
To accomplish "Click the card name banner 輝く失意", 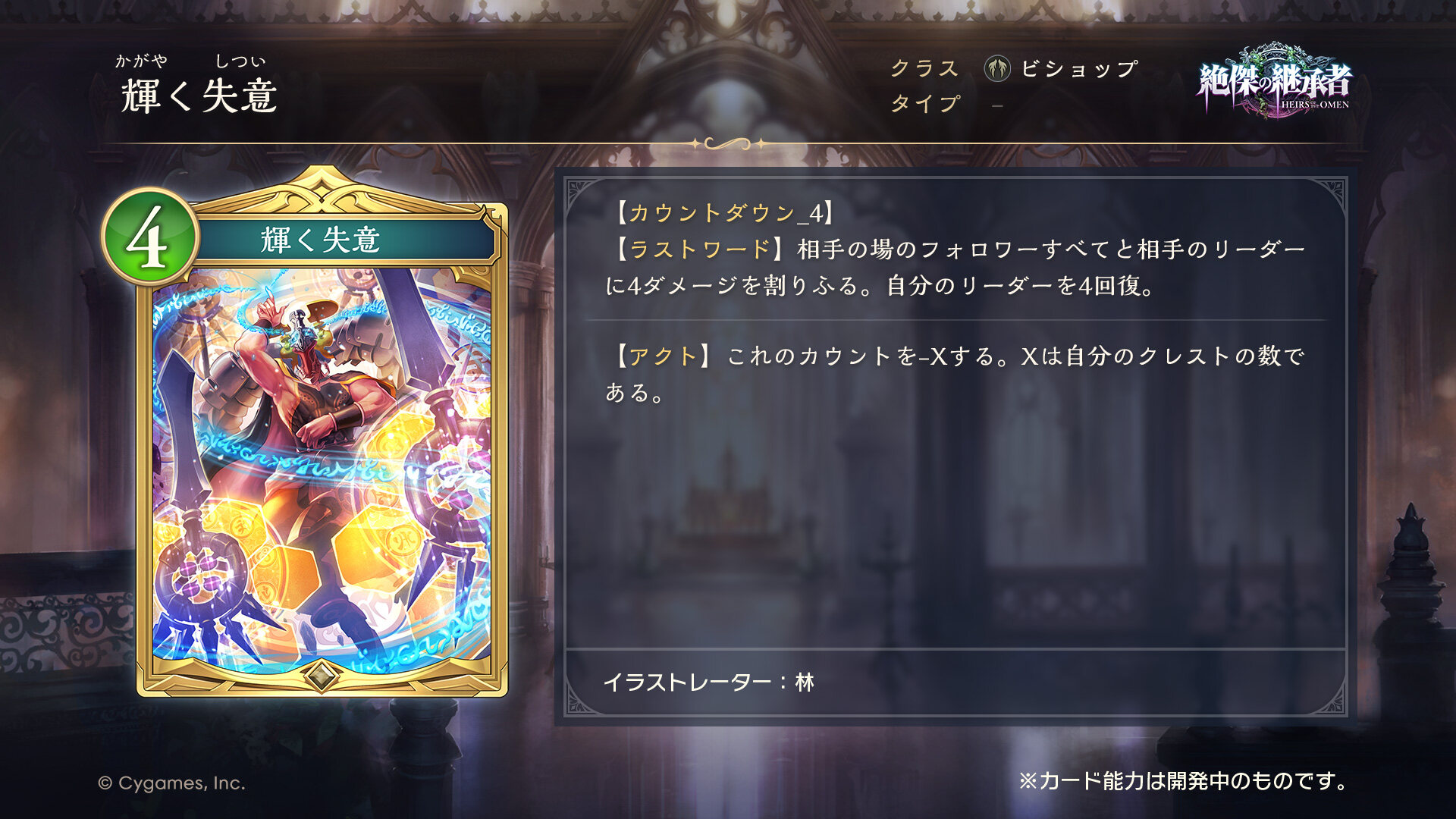I will 322,240.
